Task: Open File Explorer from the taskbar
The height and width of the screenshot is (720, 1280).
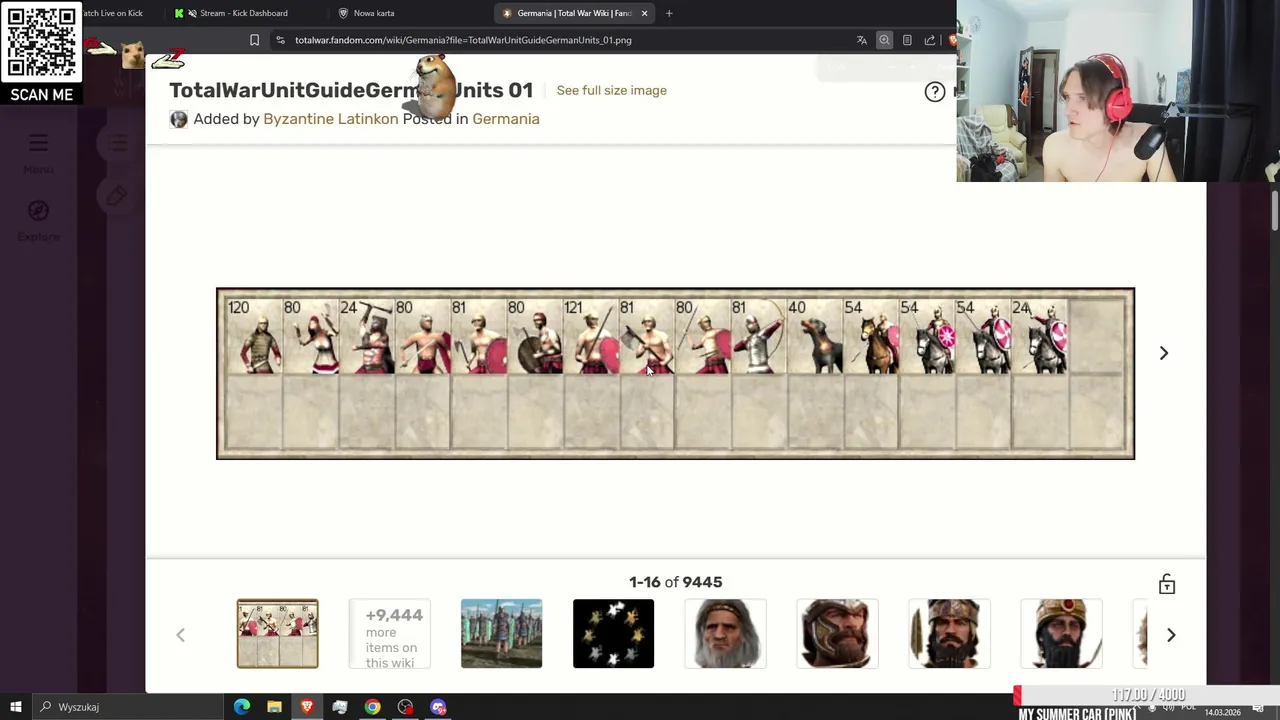Action: pyautogui.click(x=274, y=707)
